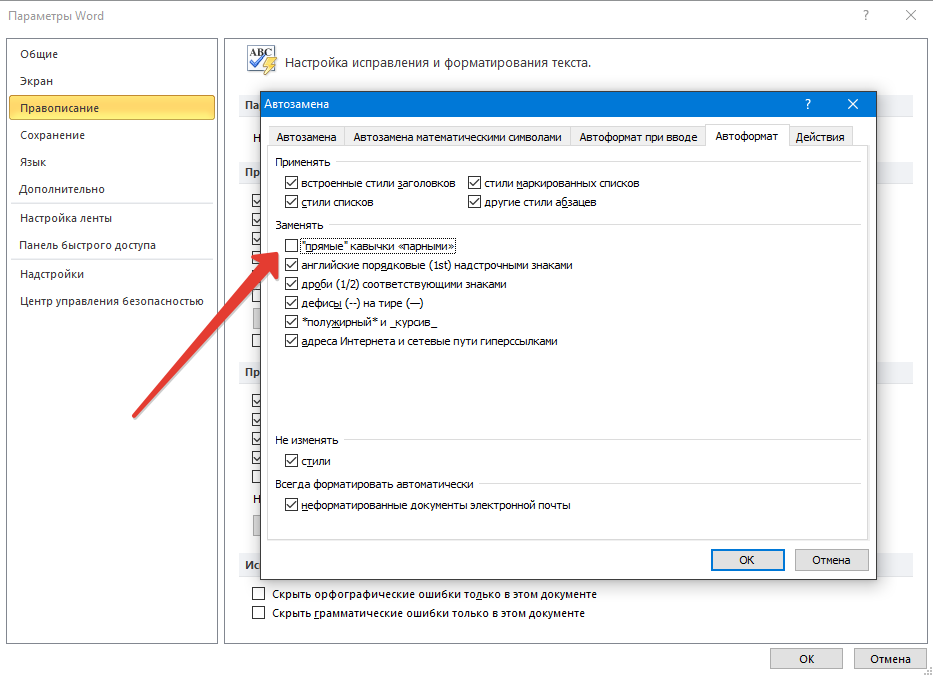Close the Автозамена dialog with X

(x=853, y=104)
